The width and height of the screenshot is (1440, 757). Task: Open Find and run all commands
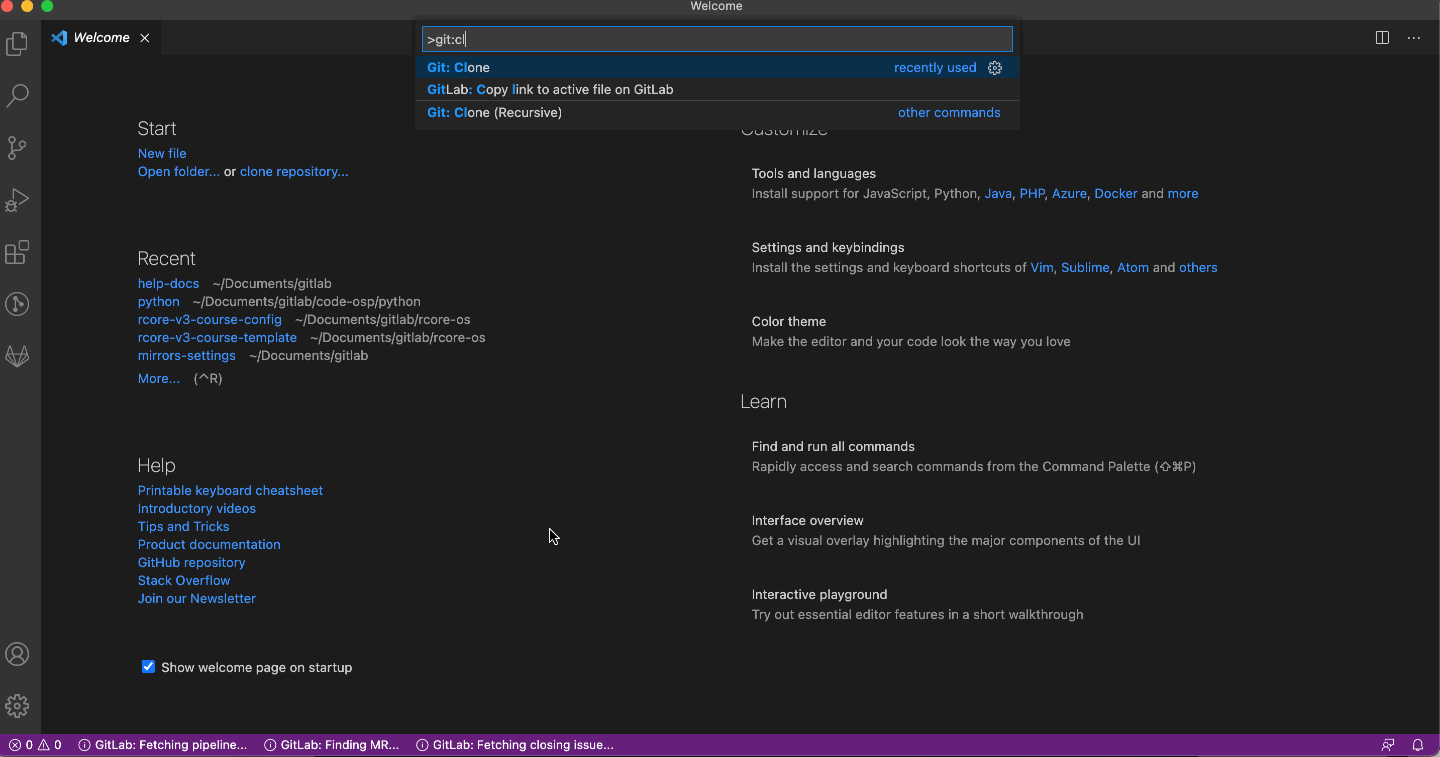coord(833,447)
